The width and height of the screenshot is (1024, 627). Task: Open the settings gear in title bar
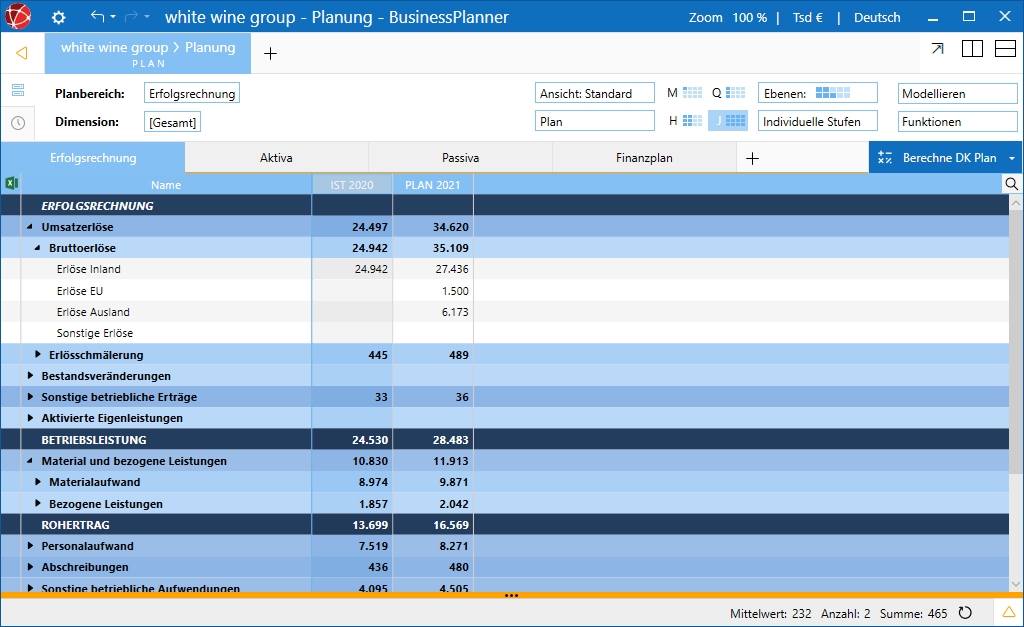[x=58, y=17]
